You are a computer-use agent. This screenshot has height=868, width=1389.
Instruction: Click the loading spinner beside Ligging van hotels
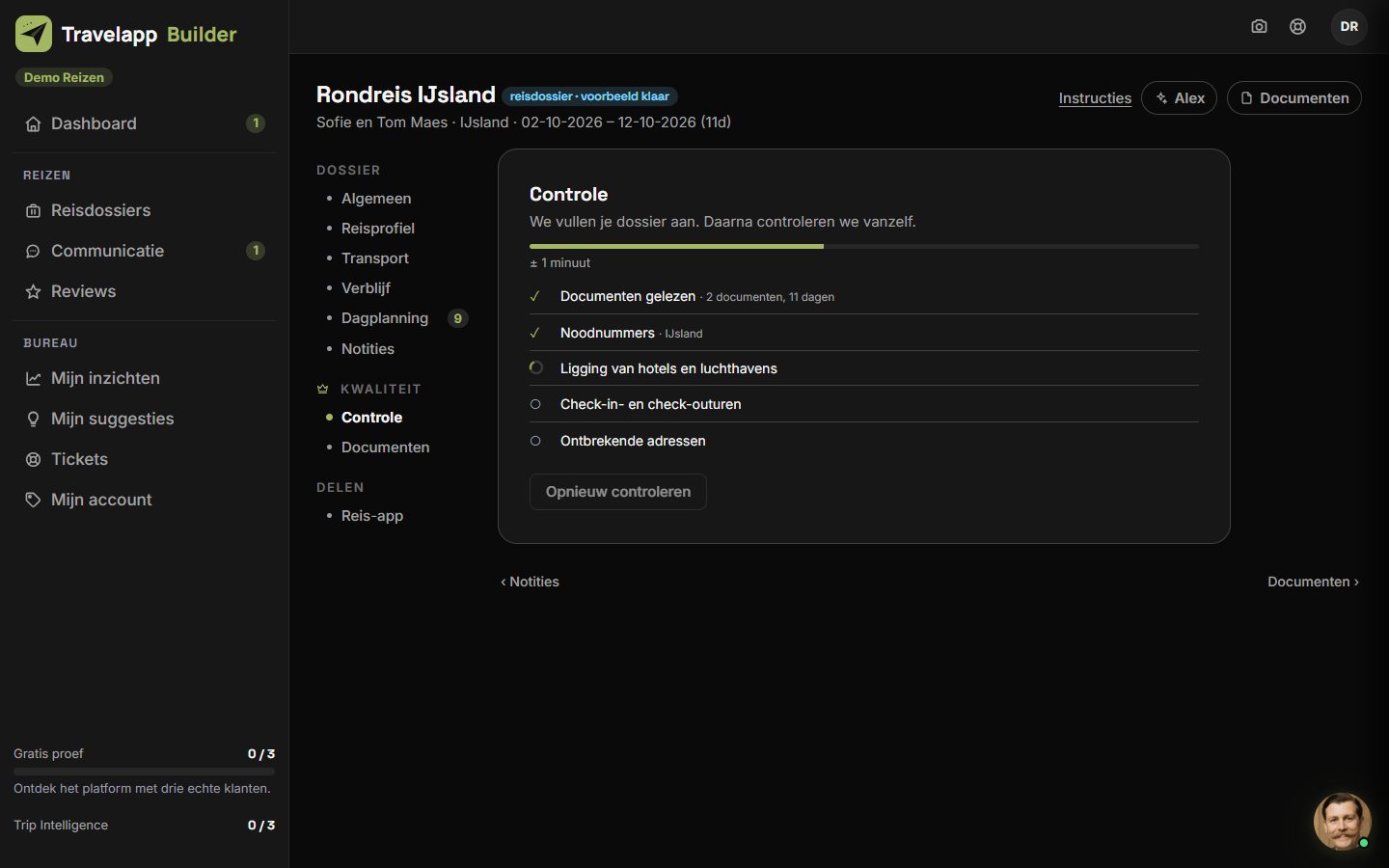[536, 367]
